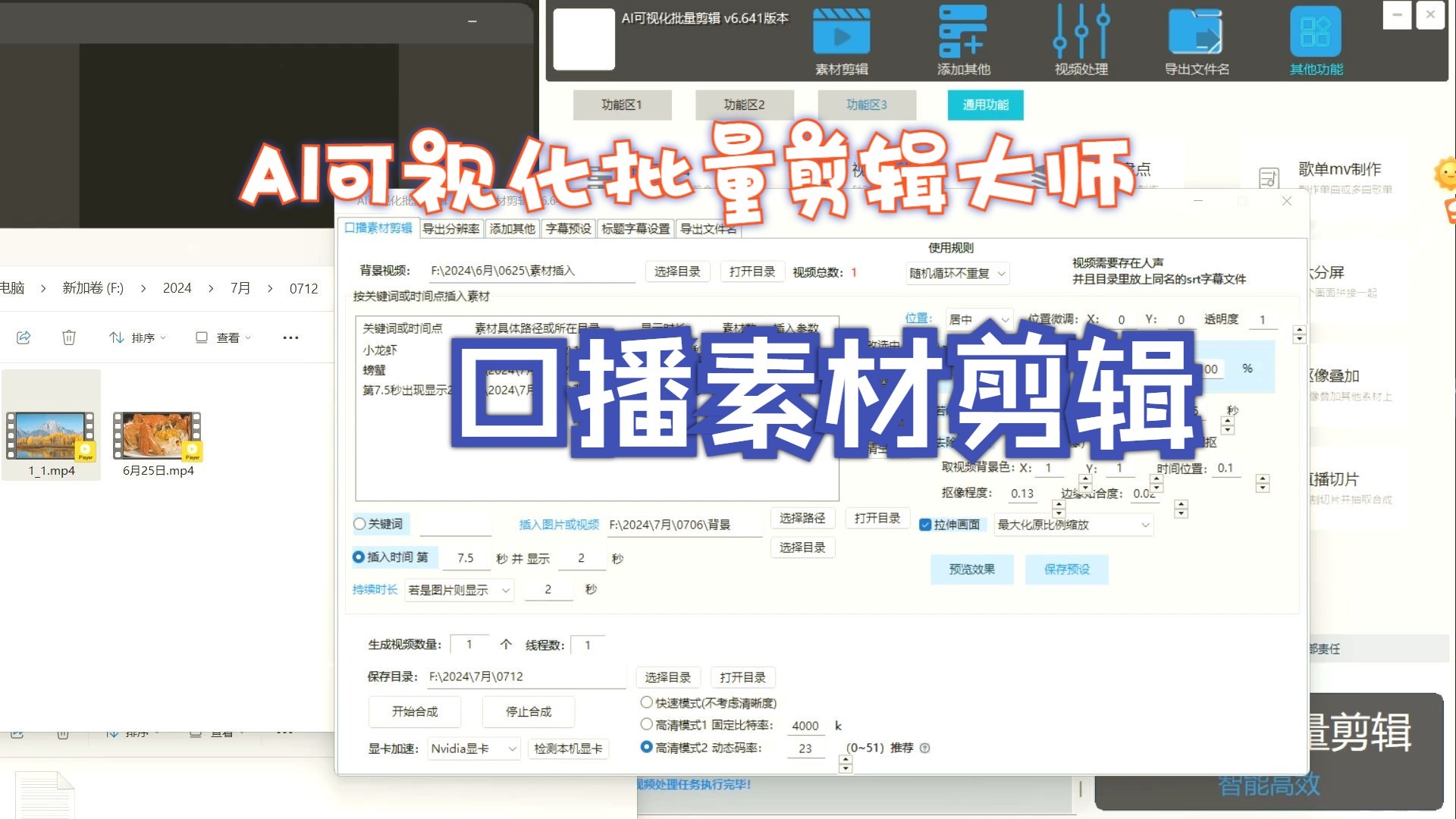1456x819 pixels.
Task: Click the 开始合成 button
Action: point(415,711)
